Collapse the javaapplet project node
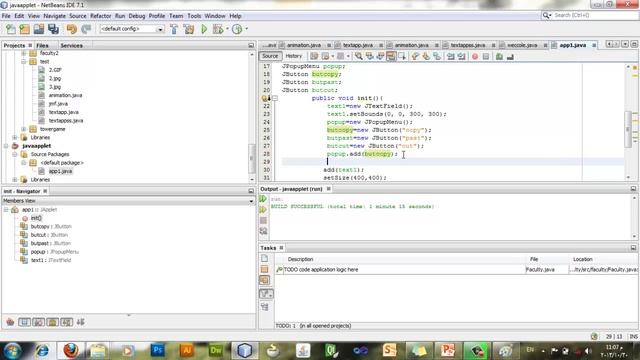Screen dimensions: 640x360 click(6, 146)
